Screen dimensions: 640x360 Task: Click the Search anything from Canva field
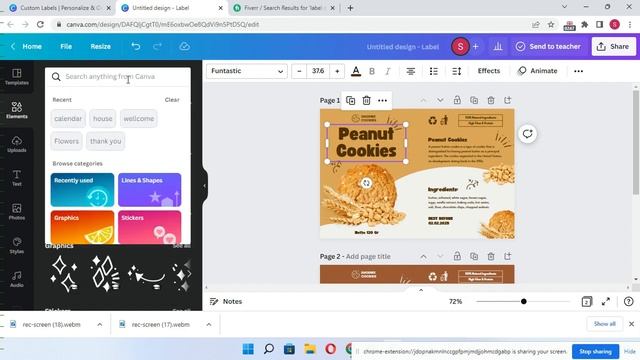click(118, 77)
